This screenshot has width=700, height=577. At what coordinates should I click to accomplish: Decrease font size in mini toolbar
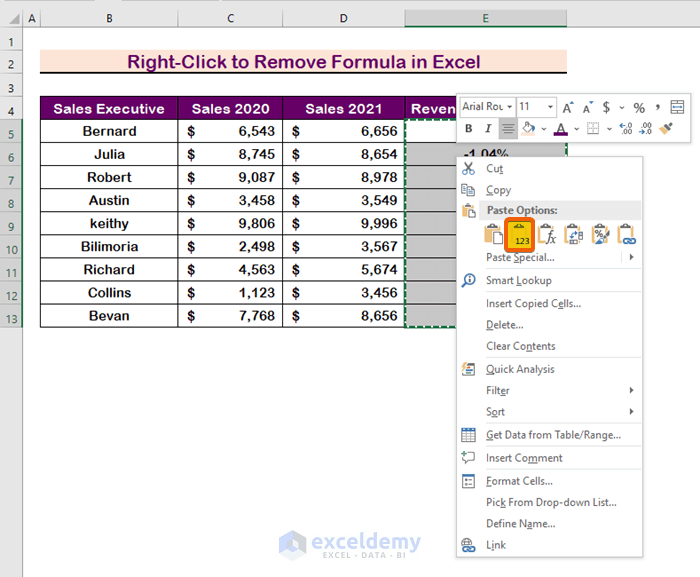(588, 107)
